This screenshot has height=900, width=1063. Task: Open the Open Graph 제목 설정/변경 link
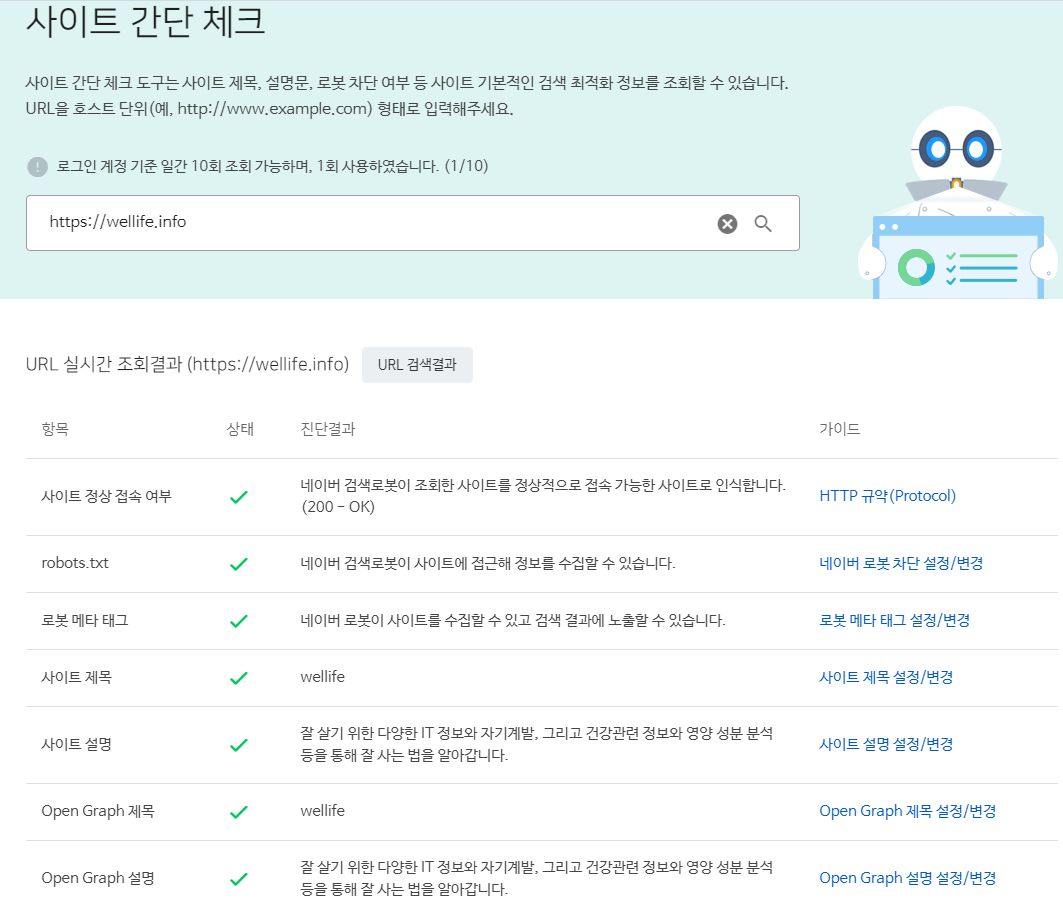[906, 811]
